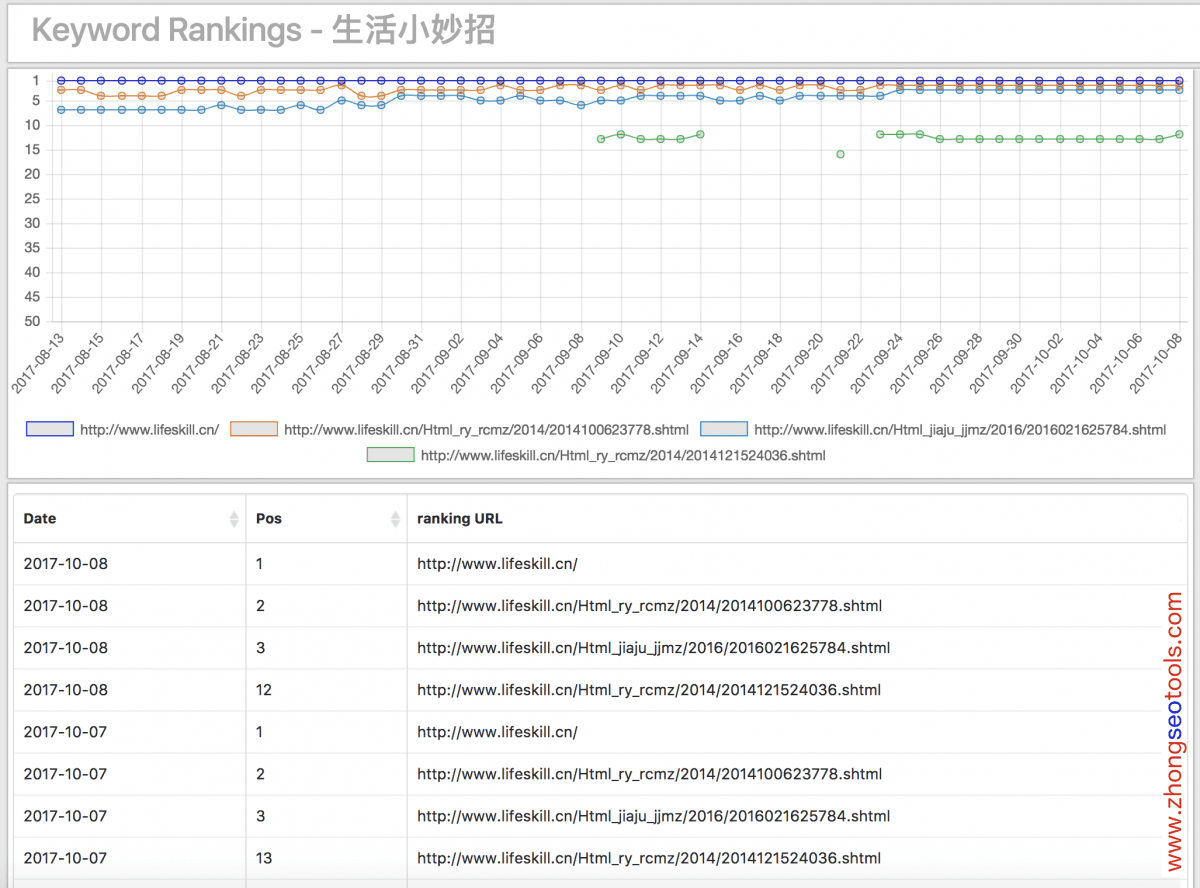Viewport: 1200px width, 888px height.
Task: Click the Date column sort arrows
Action: [234, 519]
